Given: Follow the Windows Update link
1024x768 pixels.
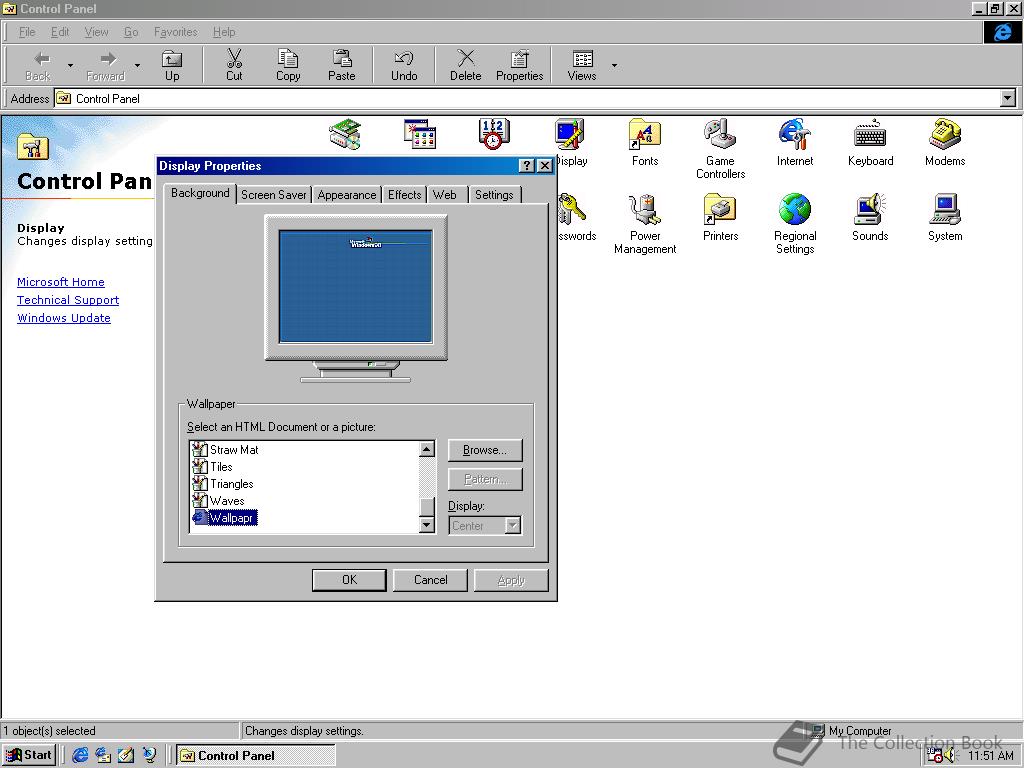Looking at the screenshot, I should pos(64,318).
